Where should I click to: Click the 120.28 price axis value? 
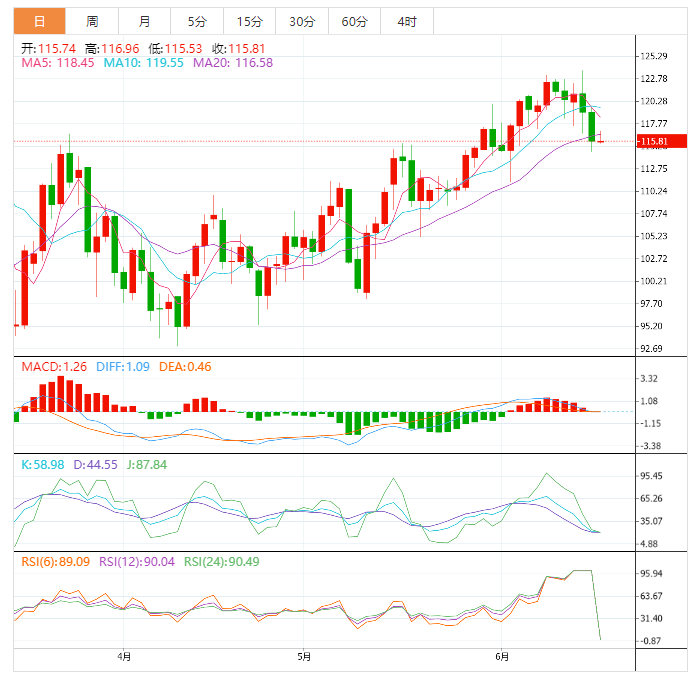[x=654, y=101]
